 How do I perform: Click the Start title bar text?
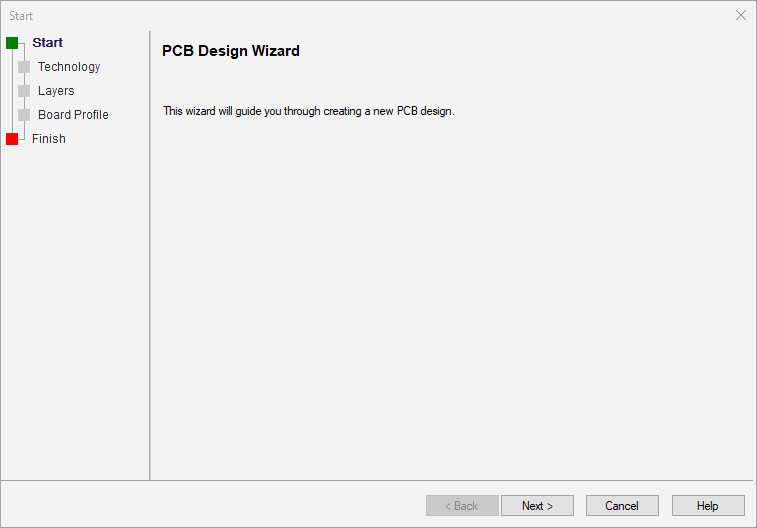21,16
